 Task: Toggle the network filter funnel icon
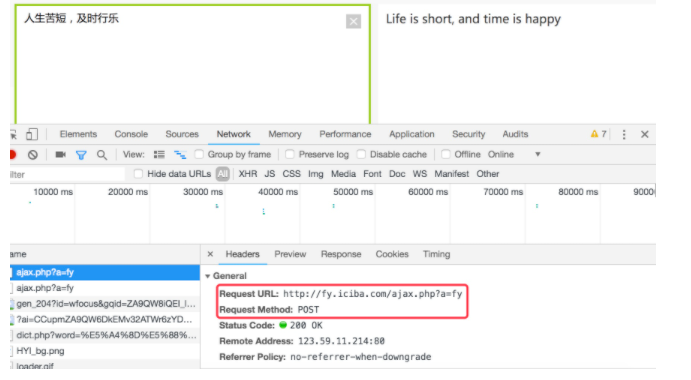81,155
